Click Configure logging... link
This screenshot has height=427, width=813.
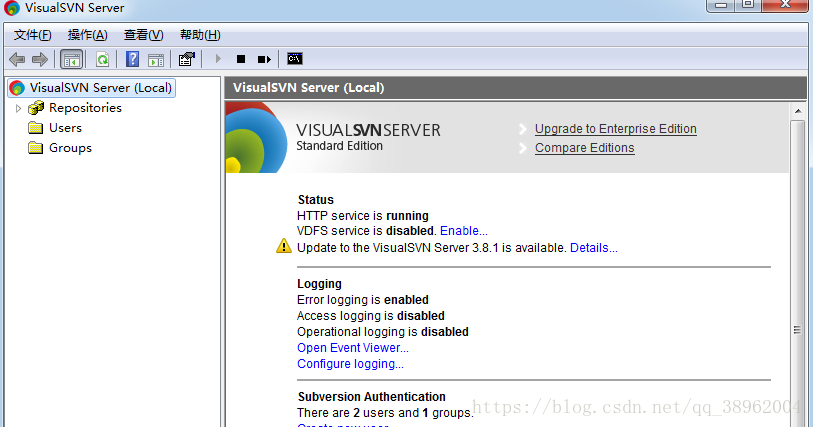pyautogui.click(x=350, y=364)
